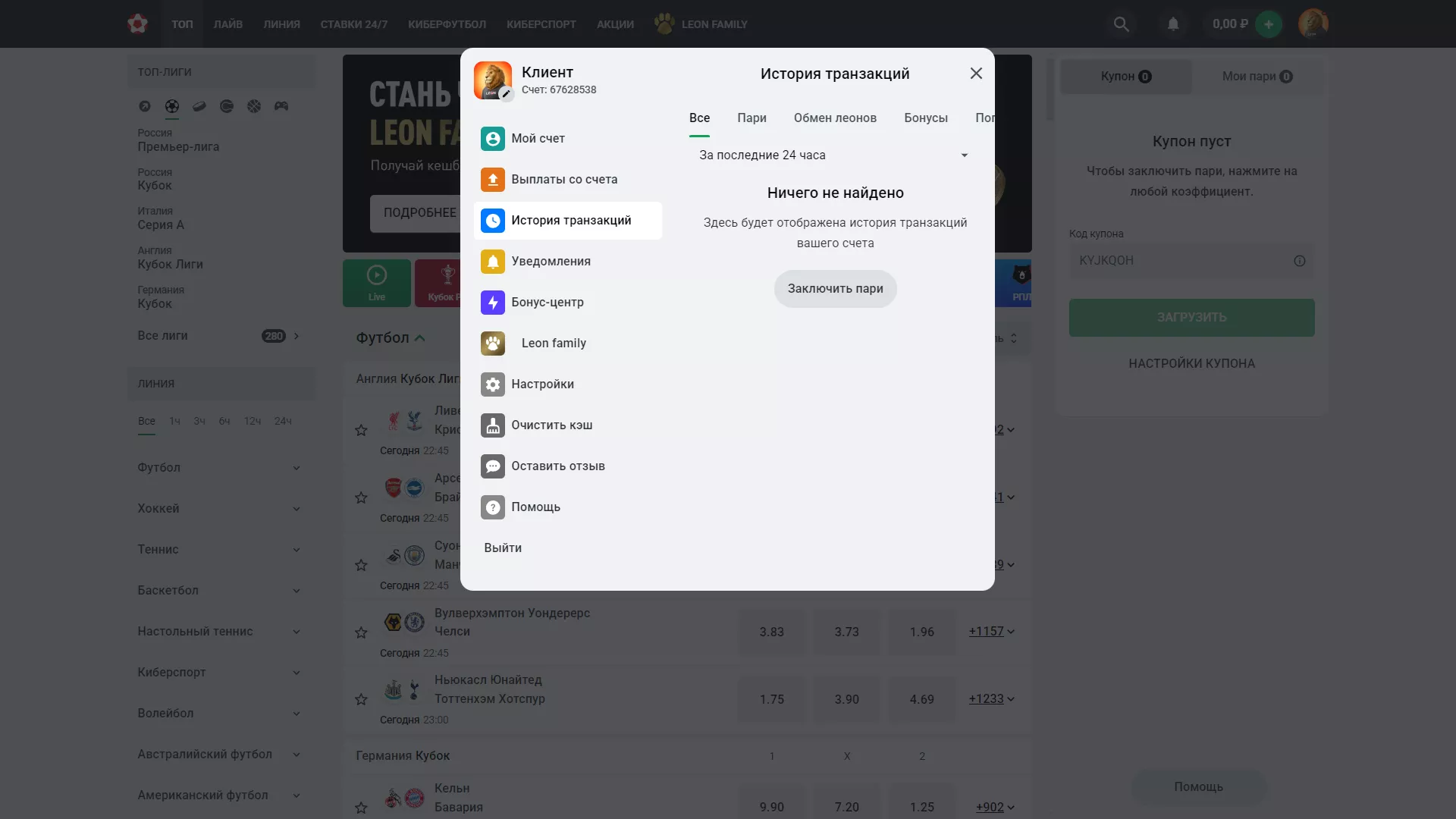Open Выплаты со счета withdrawal icon
The image size is (1456, 819).
coord(493,180)
